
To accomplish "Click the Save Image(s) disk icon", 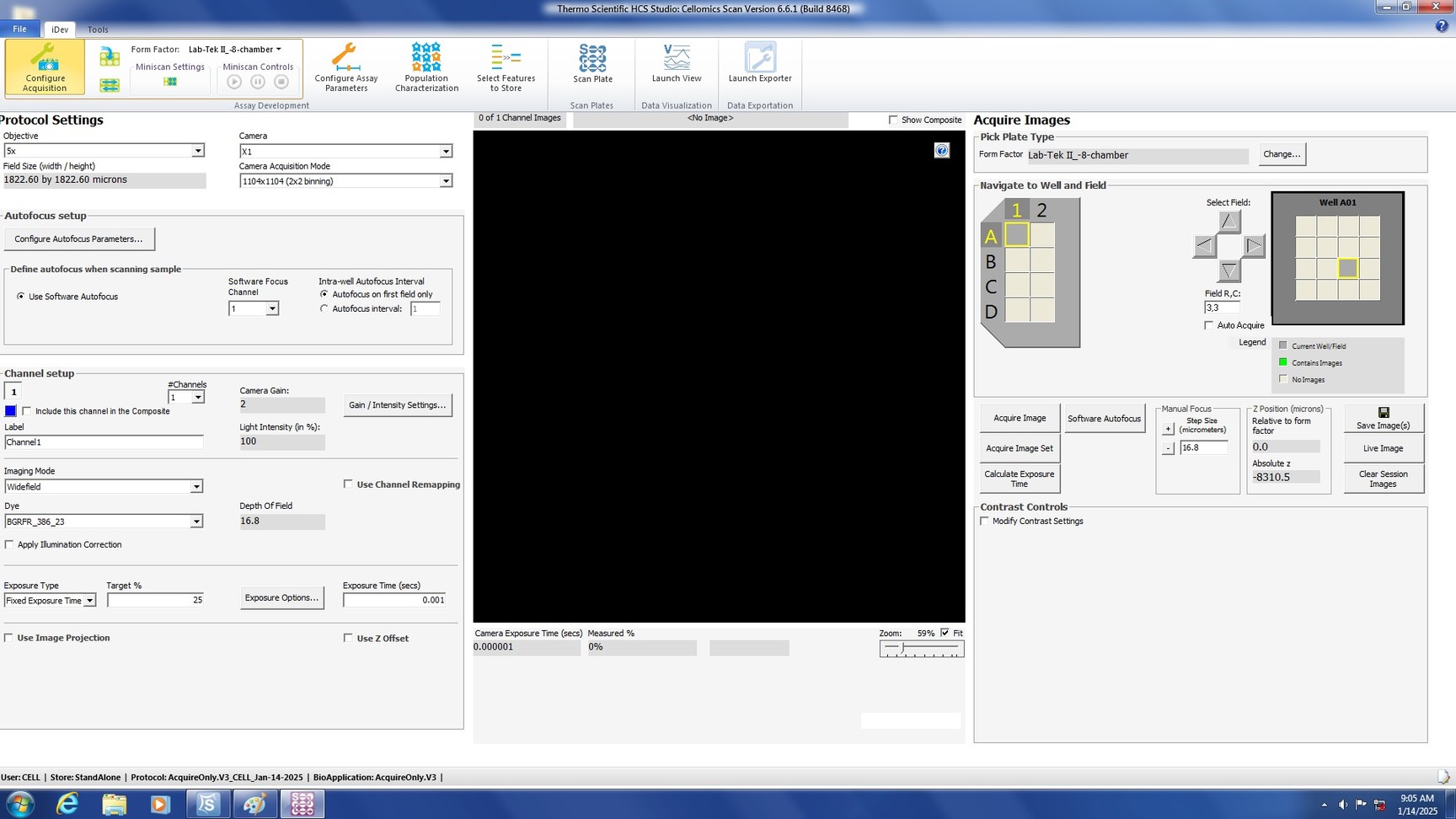I will pos(1383,413).
